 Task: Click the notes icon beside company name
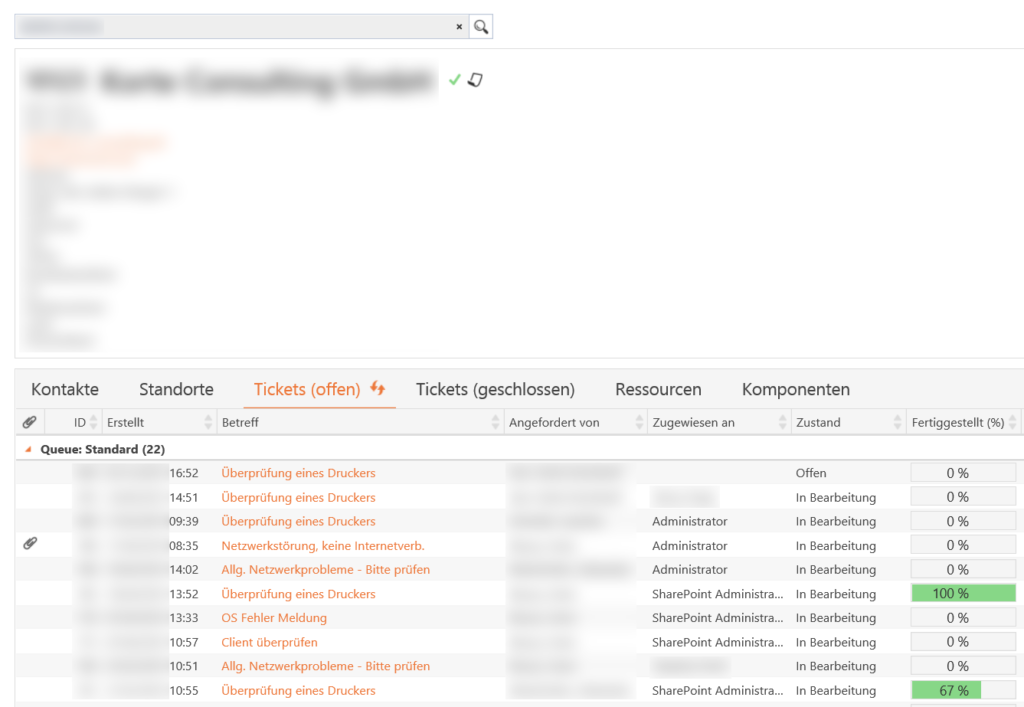475,80
